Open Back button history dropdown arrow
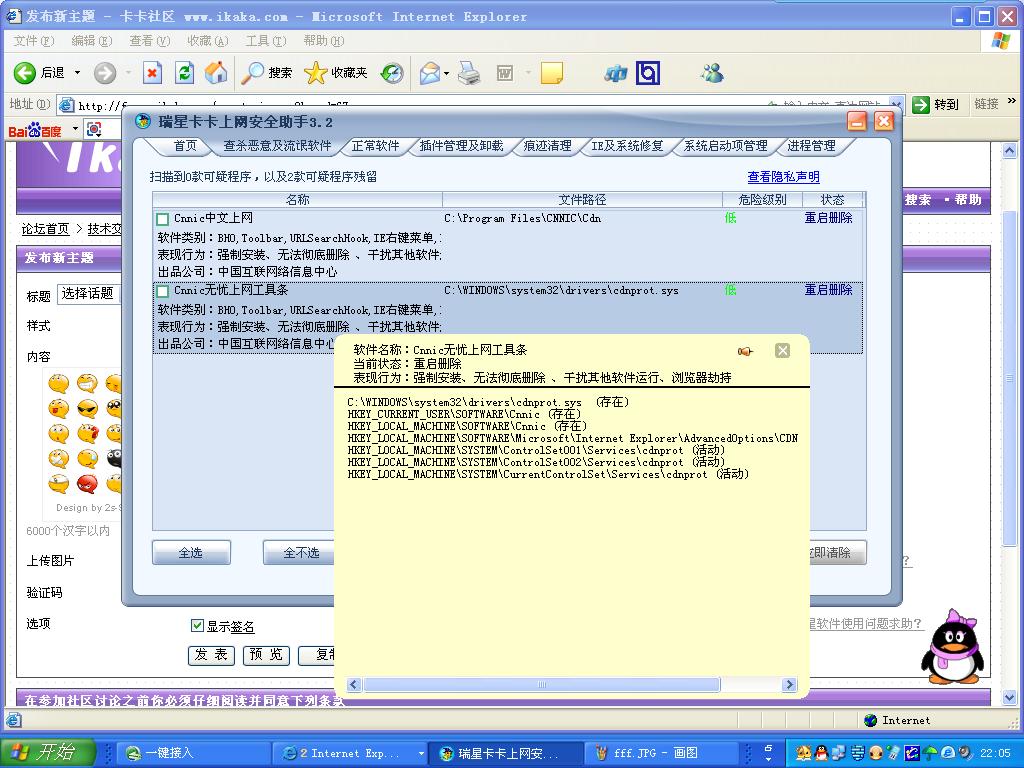 (77, 72)
